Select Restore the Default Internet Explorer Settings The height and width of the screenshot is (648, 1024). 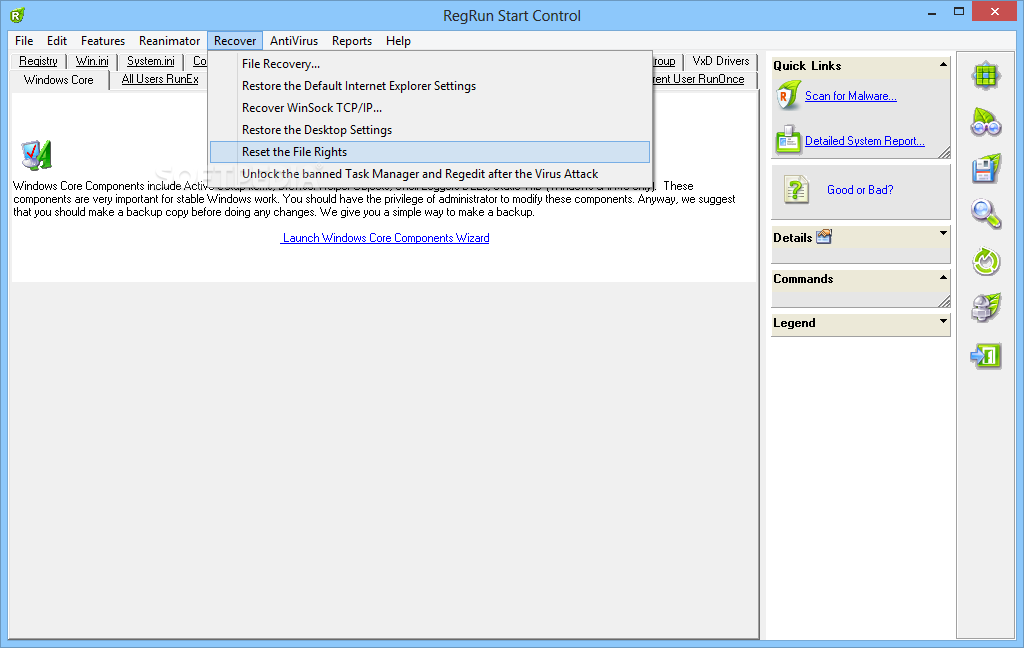tap(430, 86)
